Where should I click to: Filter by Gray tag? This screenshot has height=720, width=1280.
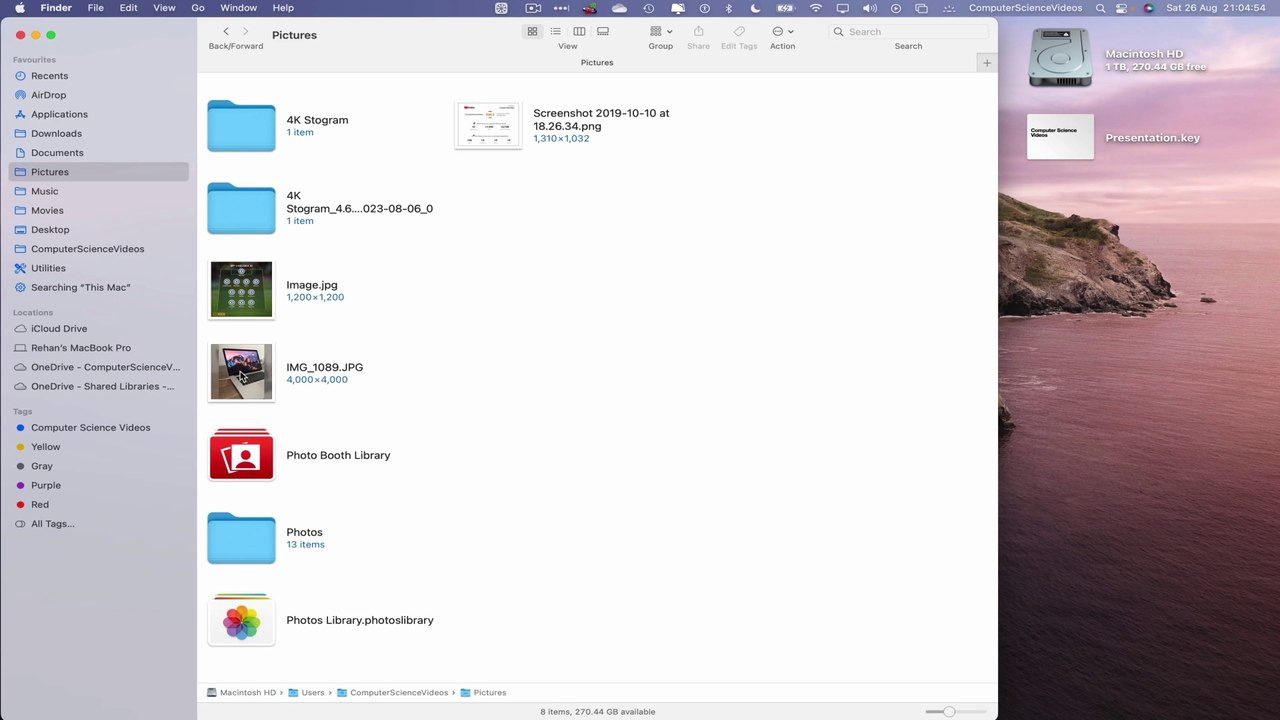coord(98,466)
